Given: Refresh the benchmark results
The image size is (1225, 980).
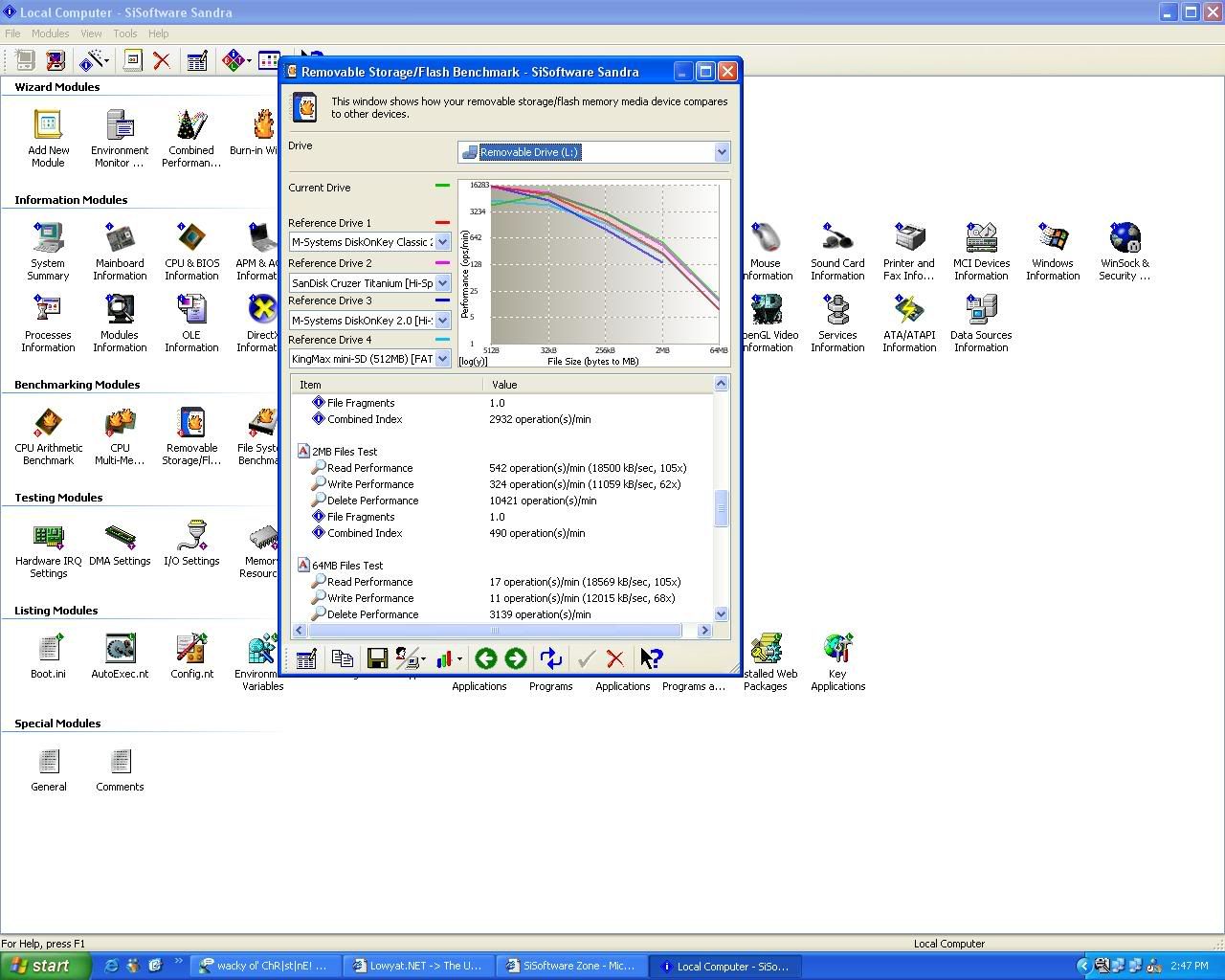Looking at the screenshot, I should (x=550, y=658).
